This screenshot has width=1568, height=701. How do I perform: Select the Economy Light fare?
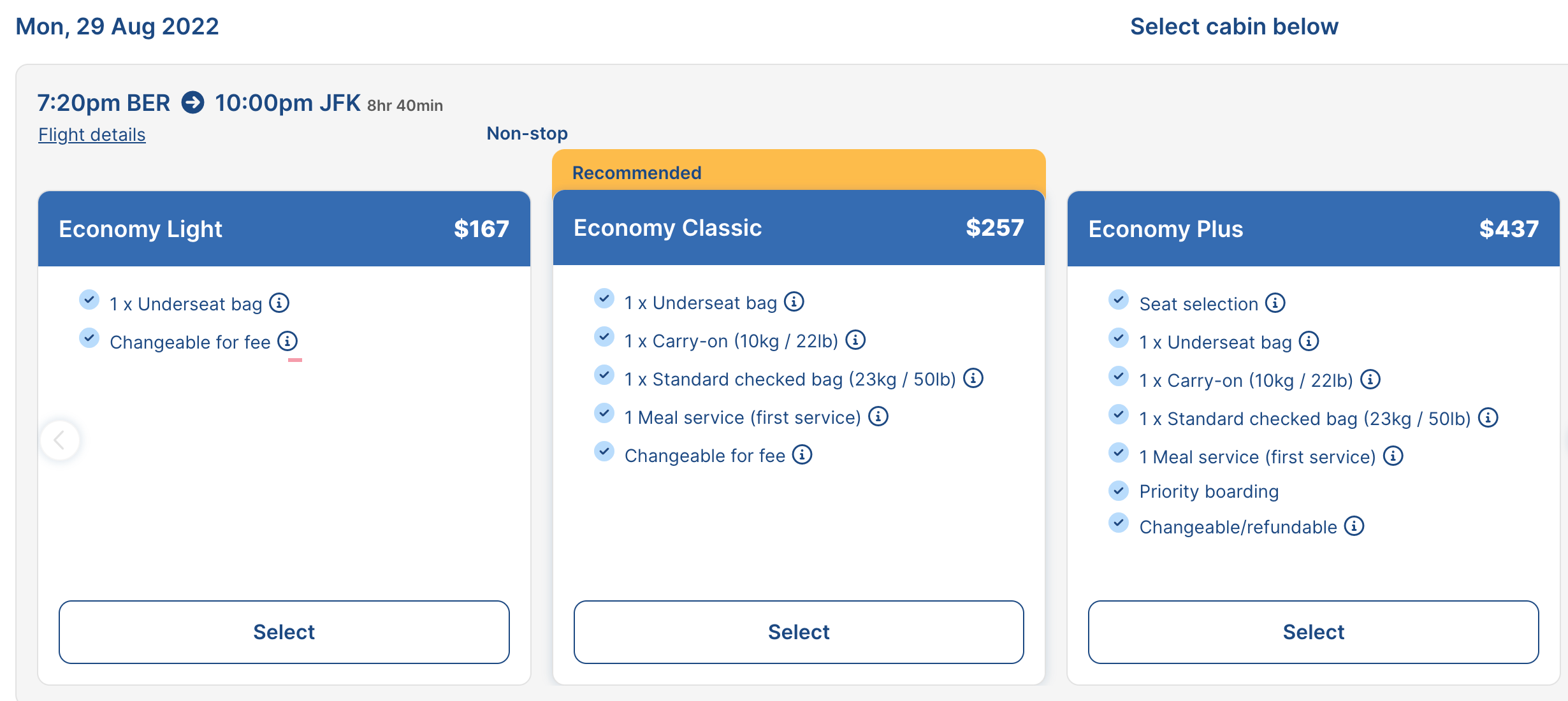point(284,632)
